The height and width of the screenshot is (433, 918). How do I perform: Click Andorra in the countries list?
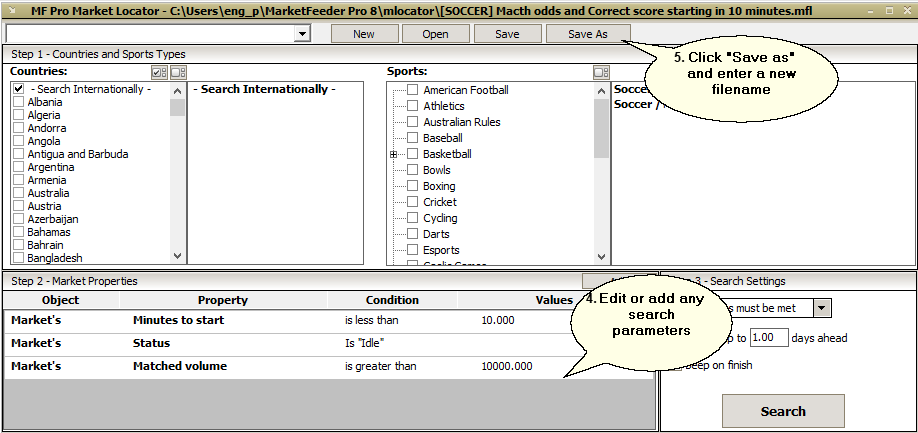click(47, 128)
